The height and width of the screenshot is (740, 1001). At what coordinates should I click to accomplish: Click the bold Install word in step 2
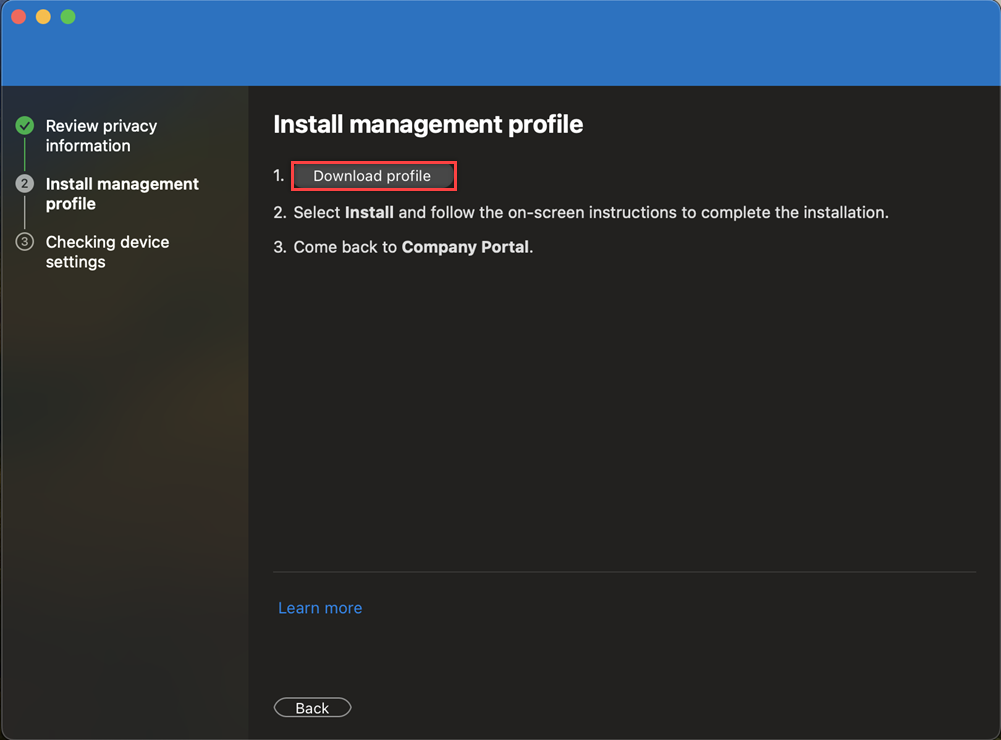[x=369, y=212]
